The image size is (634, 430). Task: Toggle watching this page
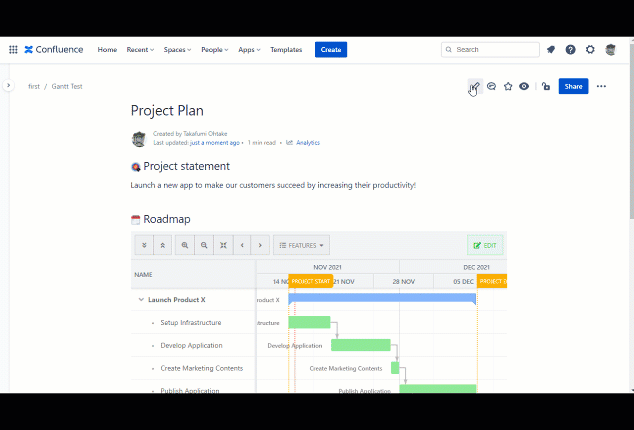click(524, 87)
